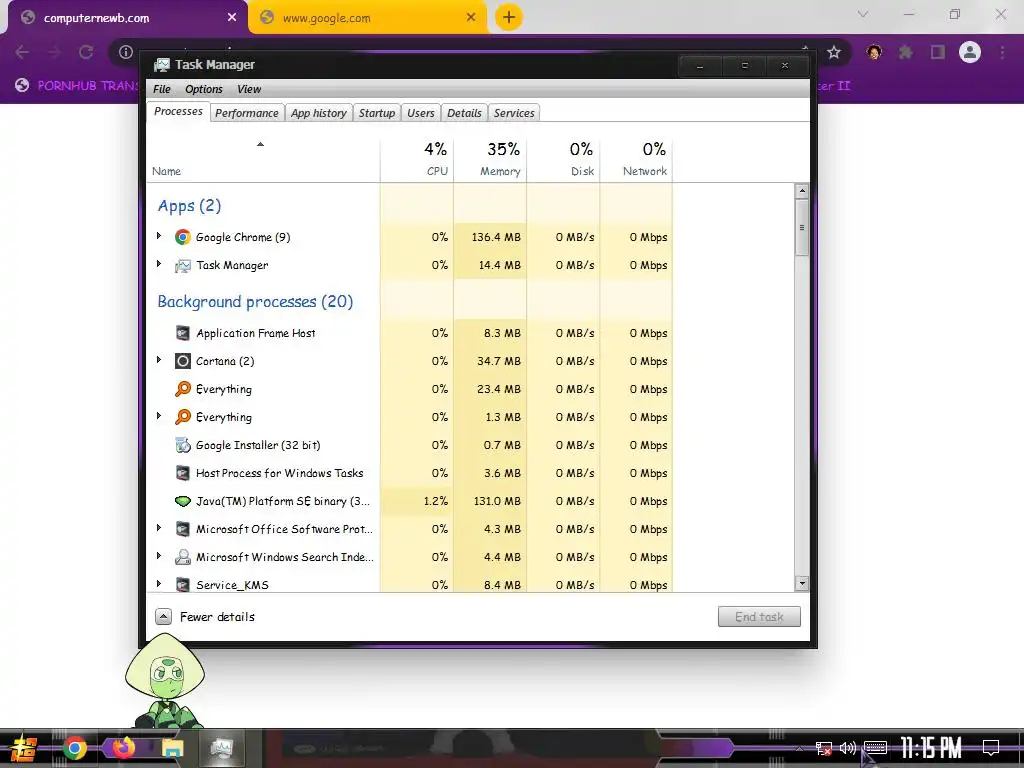Screen dimensions: 1024x768
Task: Expand the Cortana (2) process group
Action: pos(159,360)
